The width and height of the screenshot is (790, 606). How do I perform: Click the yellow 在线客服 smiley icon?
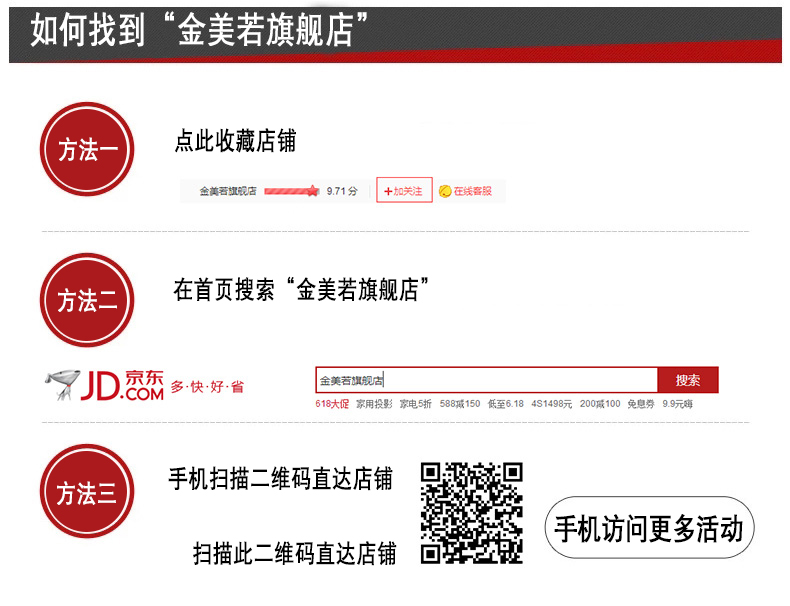coord(445,191)
